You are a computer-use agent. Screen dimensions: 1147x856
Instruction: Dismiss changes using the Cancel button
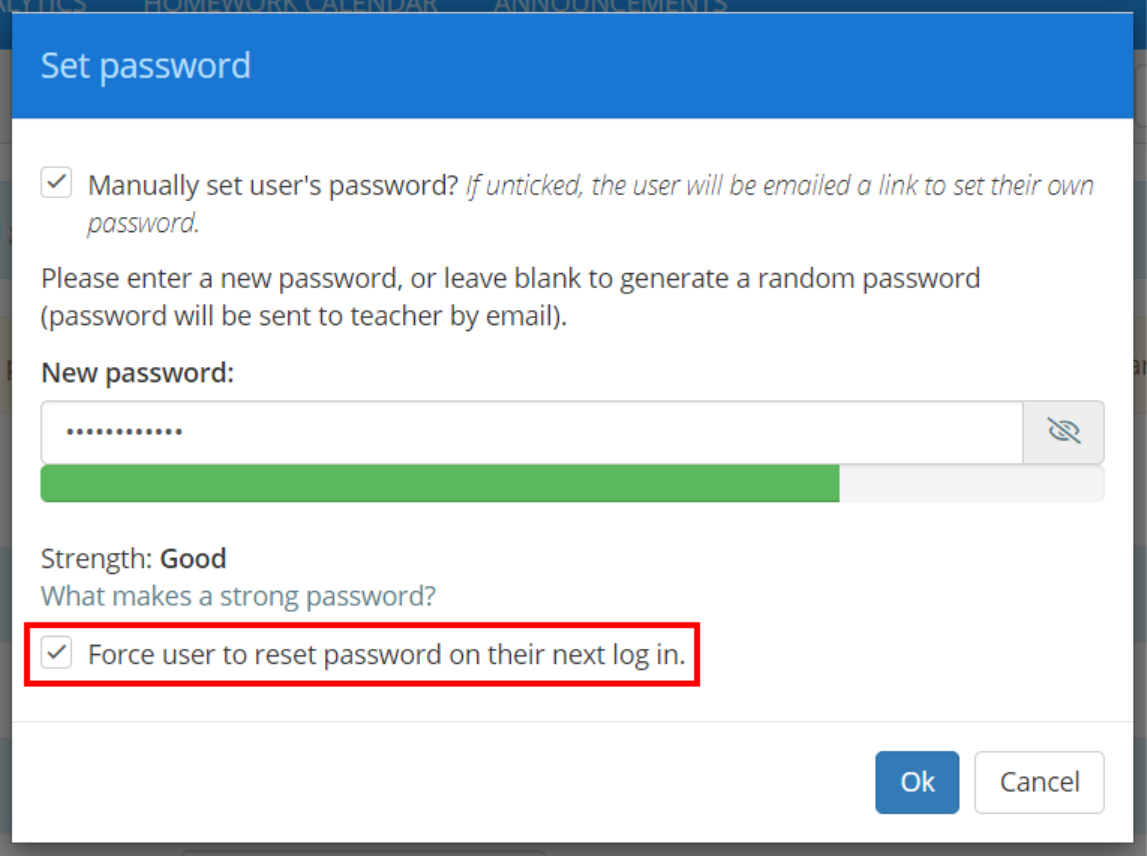(x=1039, y=782)
